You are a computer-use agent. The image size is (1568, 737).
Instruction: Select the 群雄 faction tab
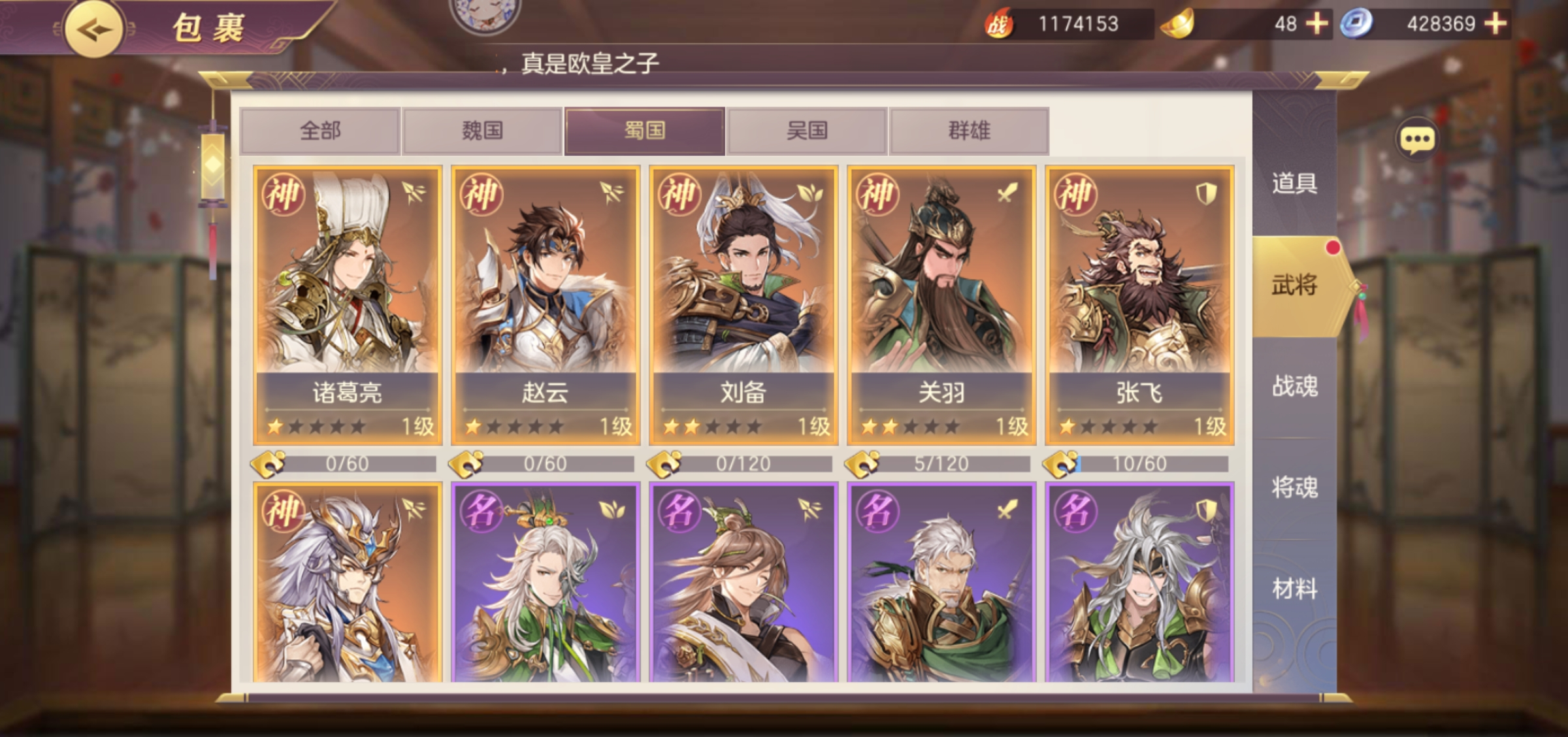click(x=969, y=131)
